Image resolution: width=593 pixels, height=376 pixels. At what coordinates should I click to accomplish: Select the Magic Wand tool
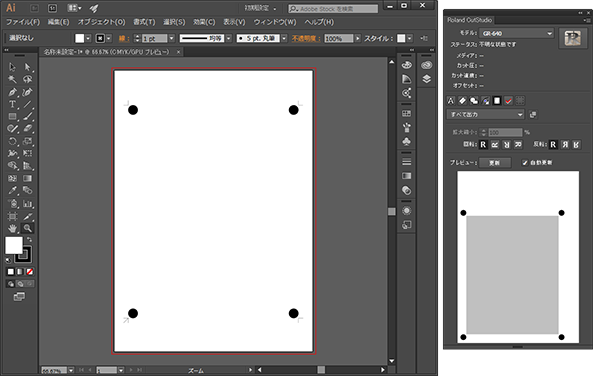click(12, 79)
